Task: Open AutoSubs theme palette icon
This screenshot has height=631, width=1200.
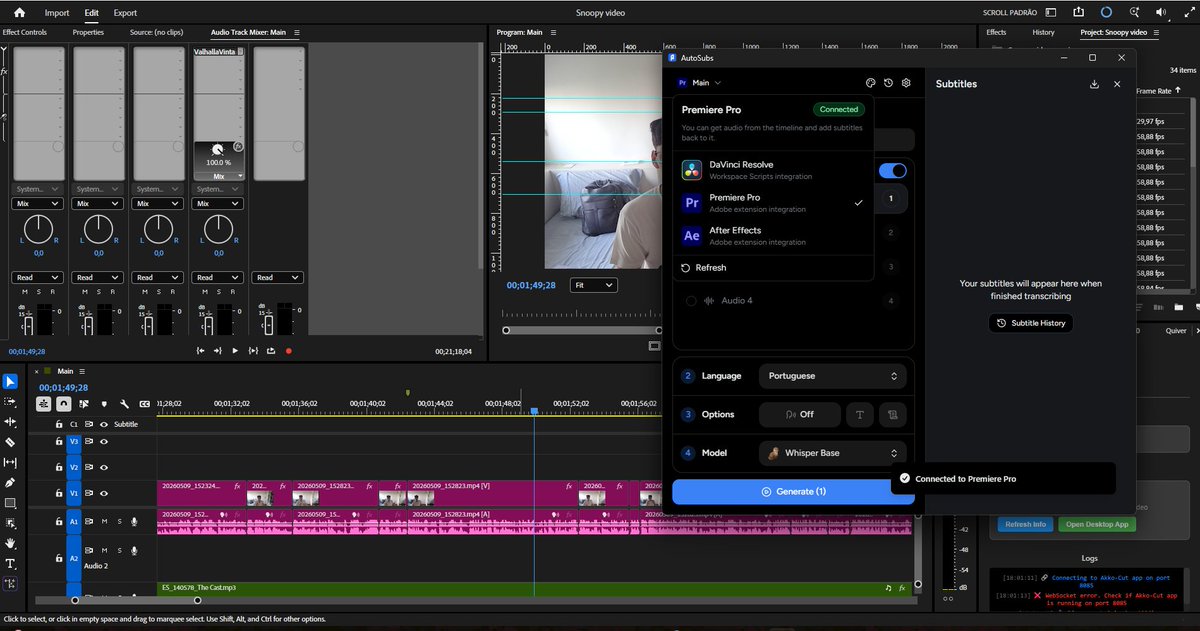Action: click(x=870, y=83)
